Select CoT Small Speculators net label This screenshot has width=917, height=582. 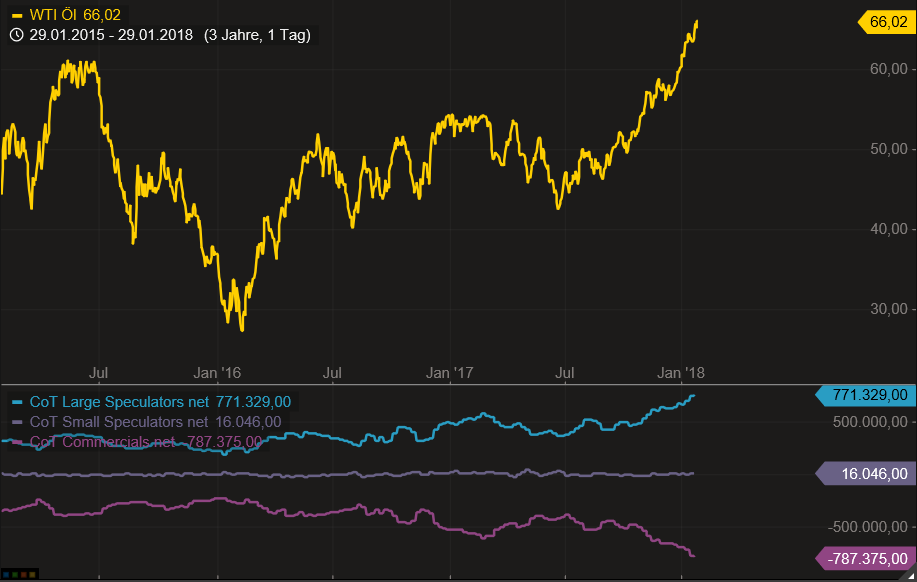[x=119, y=422]
